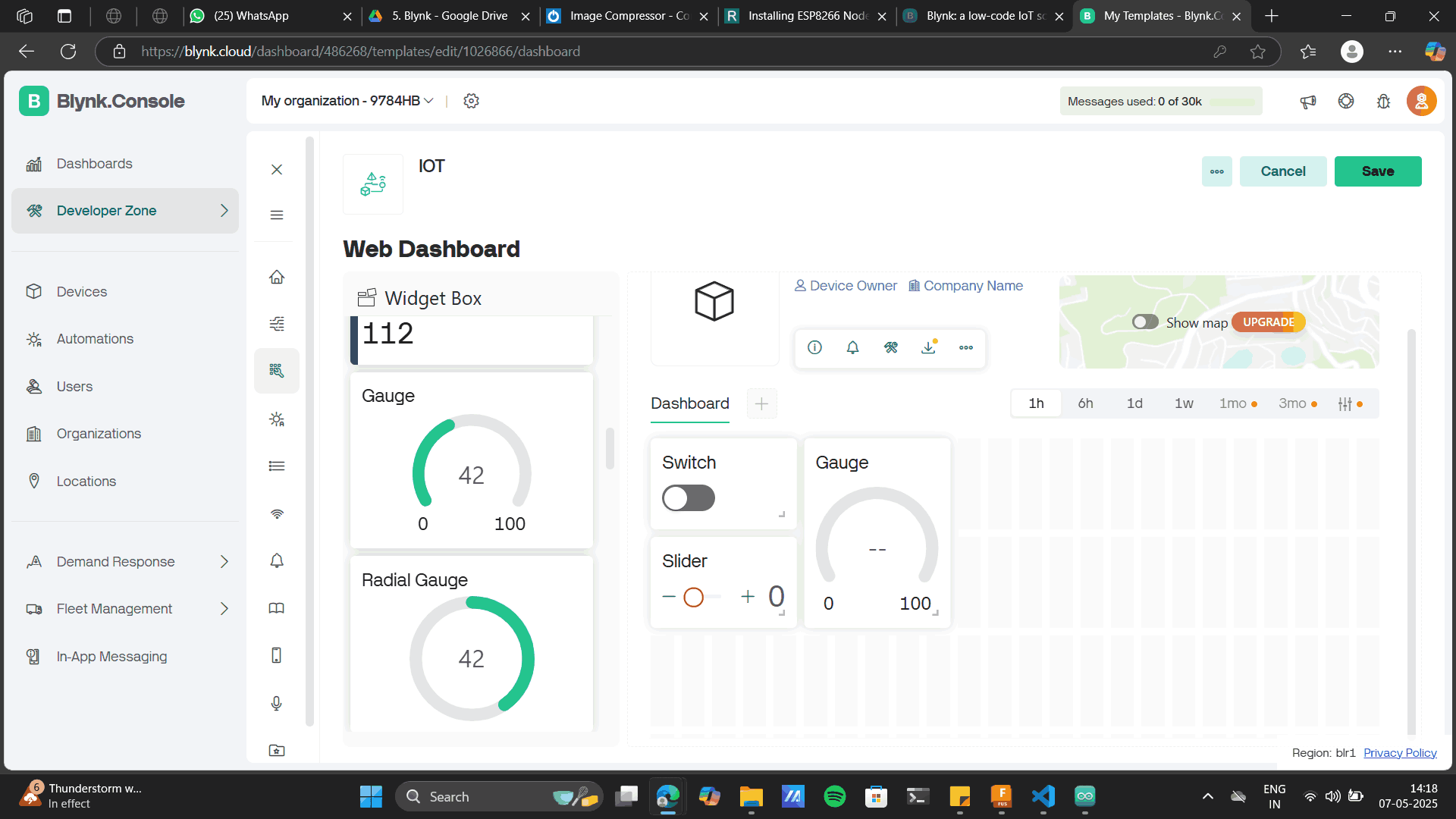Click the Slider widget minus button
1456x819 pixels.
669,597
